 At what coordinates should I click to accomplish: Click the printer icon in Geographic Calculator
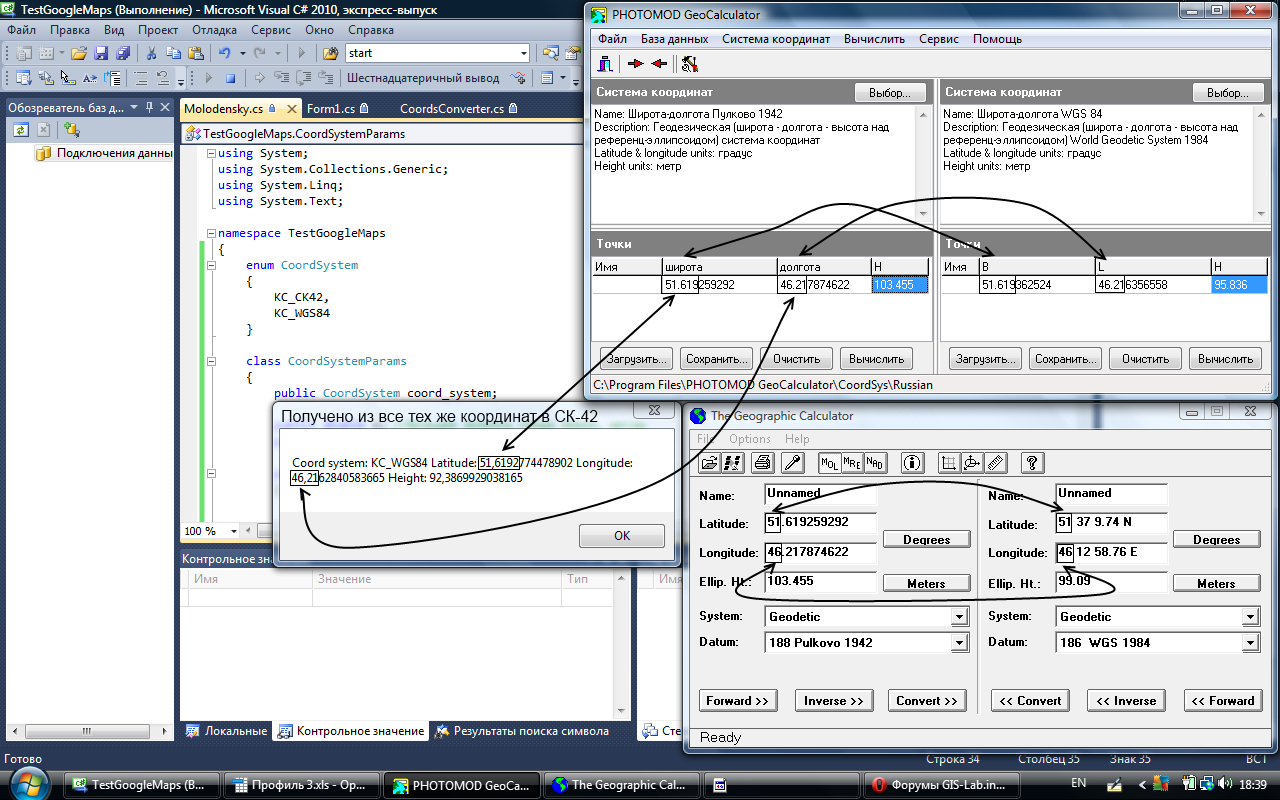pos(762,463)
